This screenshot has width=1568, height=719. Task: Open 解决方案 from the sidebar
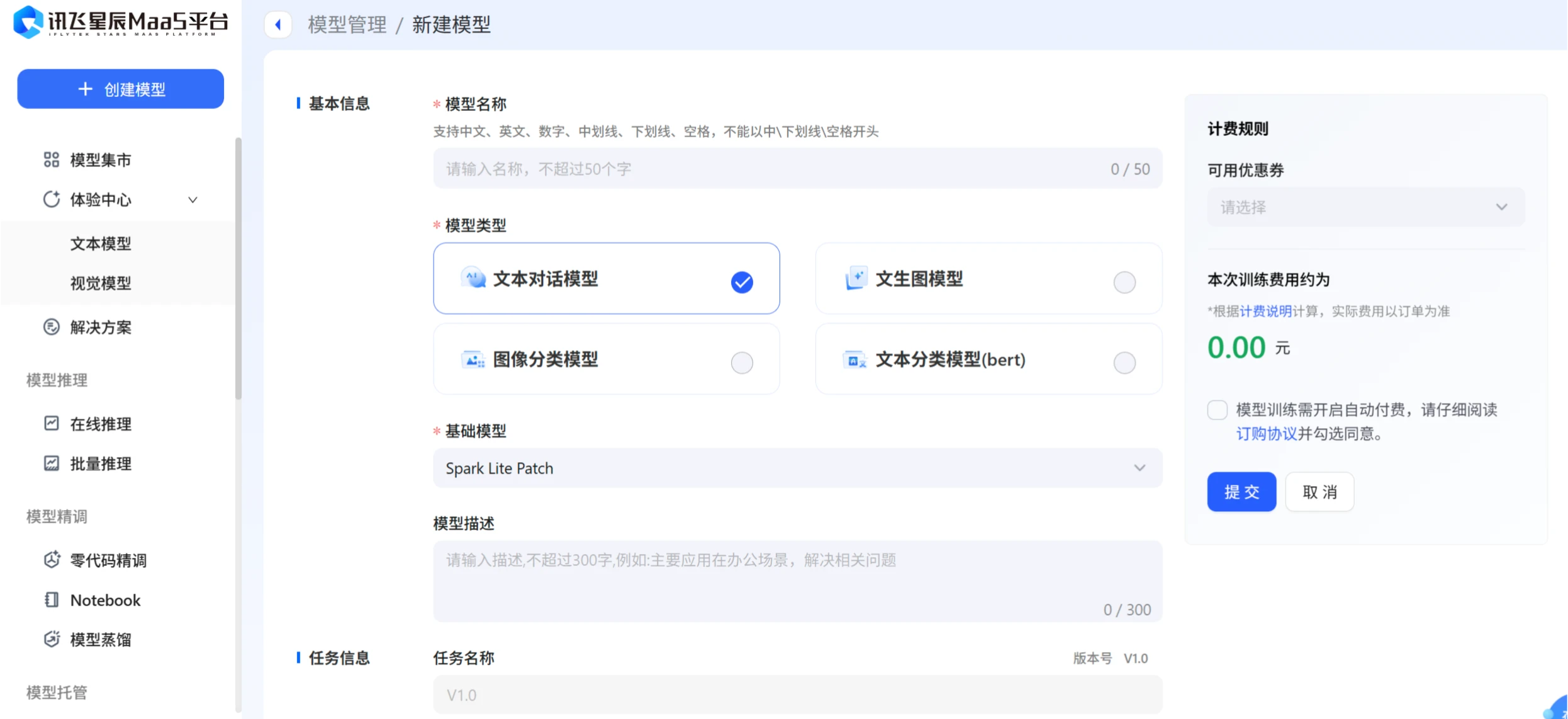[x=101, y=327]
